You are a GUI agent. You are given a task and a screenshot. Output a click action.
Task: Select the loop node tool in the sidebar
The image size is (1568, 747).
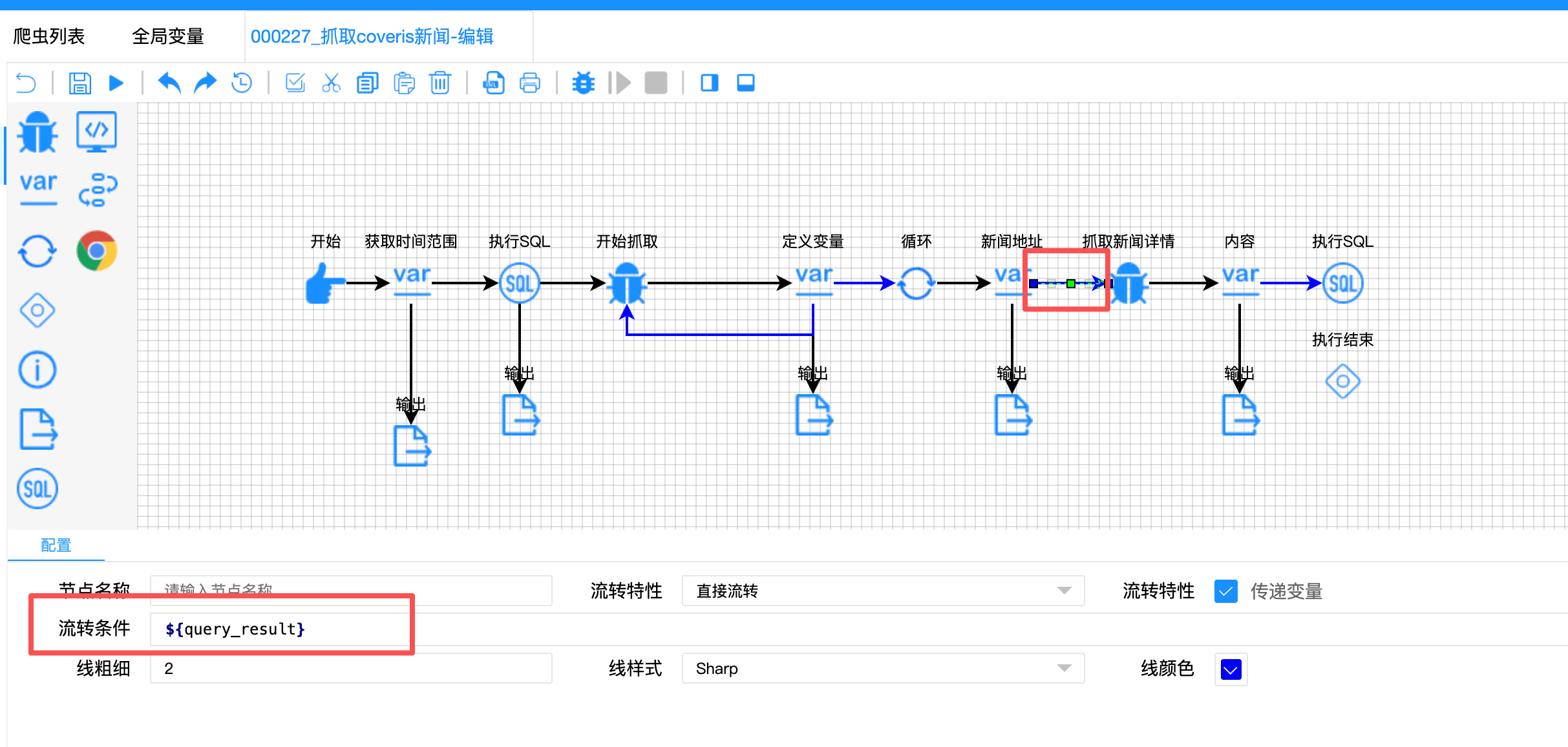point(37,251)
